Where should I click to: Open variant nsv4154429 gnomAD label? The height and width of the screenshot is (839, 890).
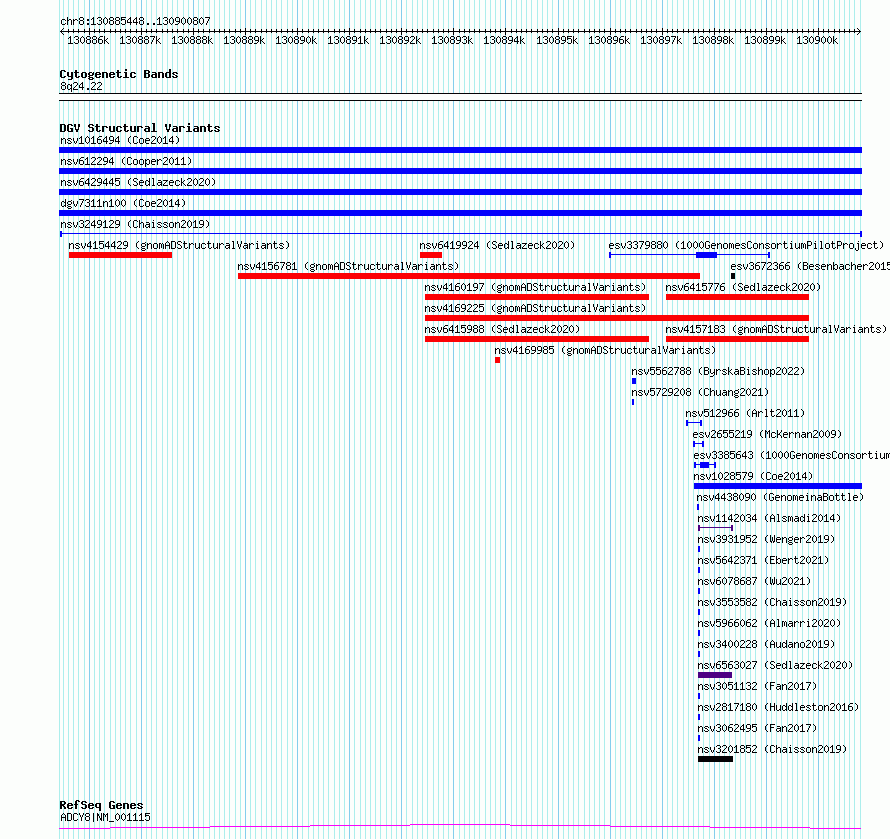[179, 245]
